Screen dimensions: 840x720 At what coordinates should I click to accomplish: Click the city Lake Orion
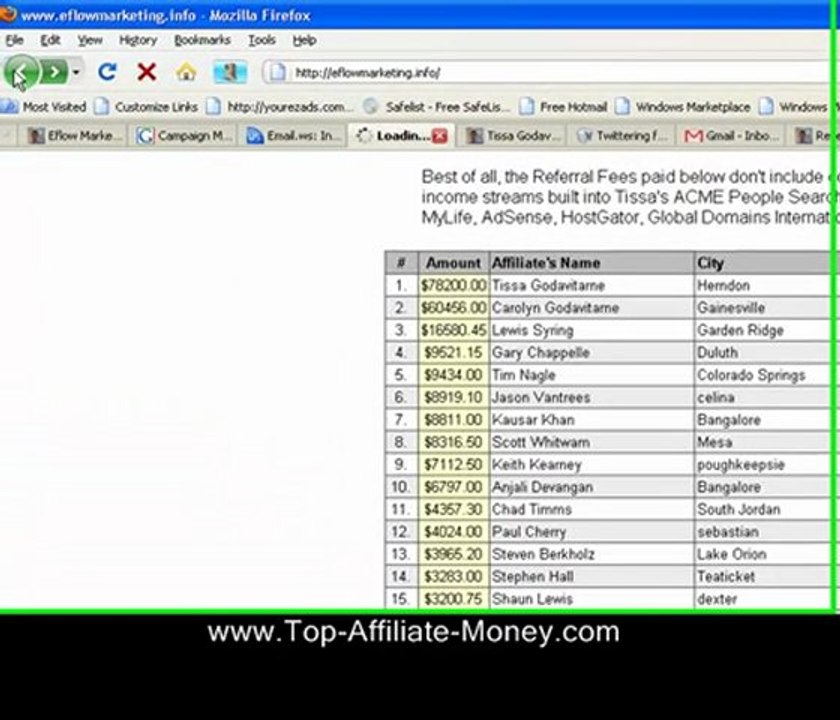[x=731, y=554]
